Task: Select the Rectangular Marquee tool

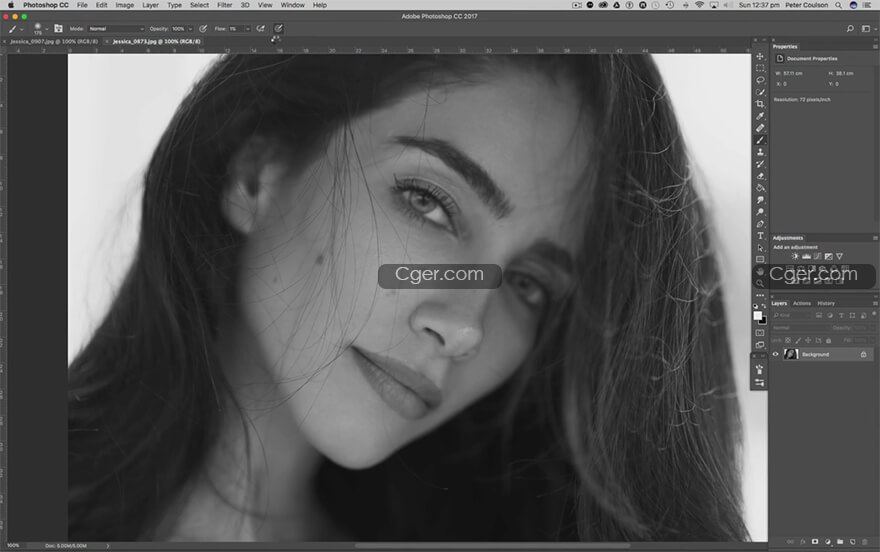Action: click(760, 68)
